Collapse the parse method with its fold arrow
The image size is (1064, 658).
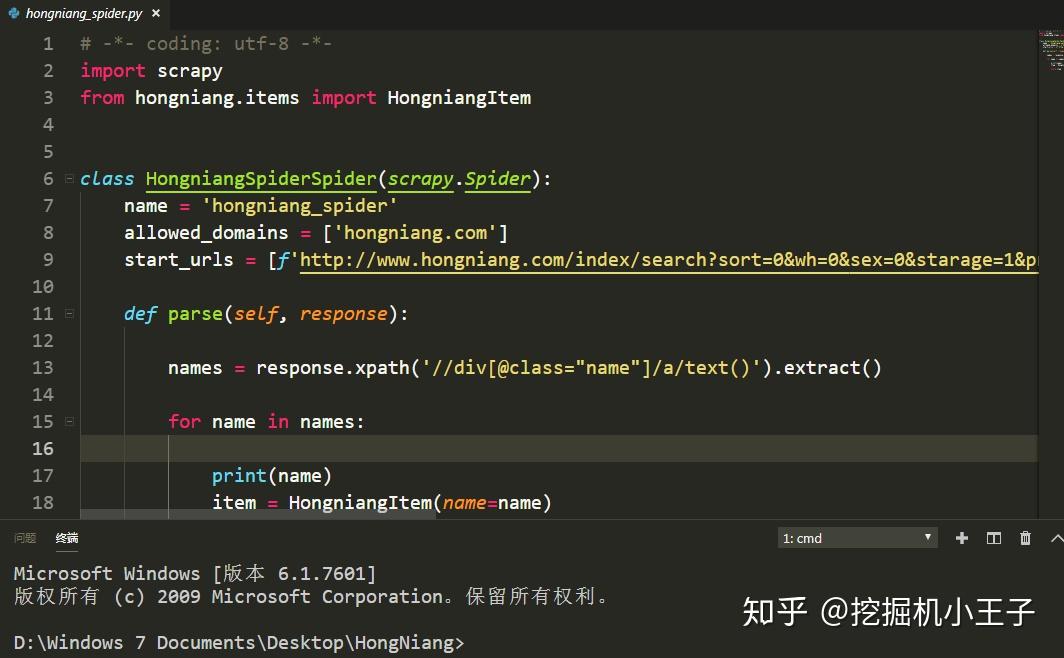click(68, 312)
